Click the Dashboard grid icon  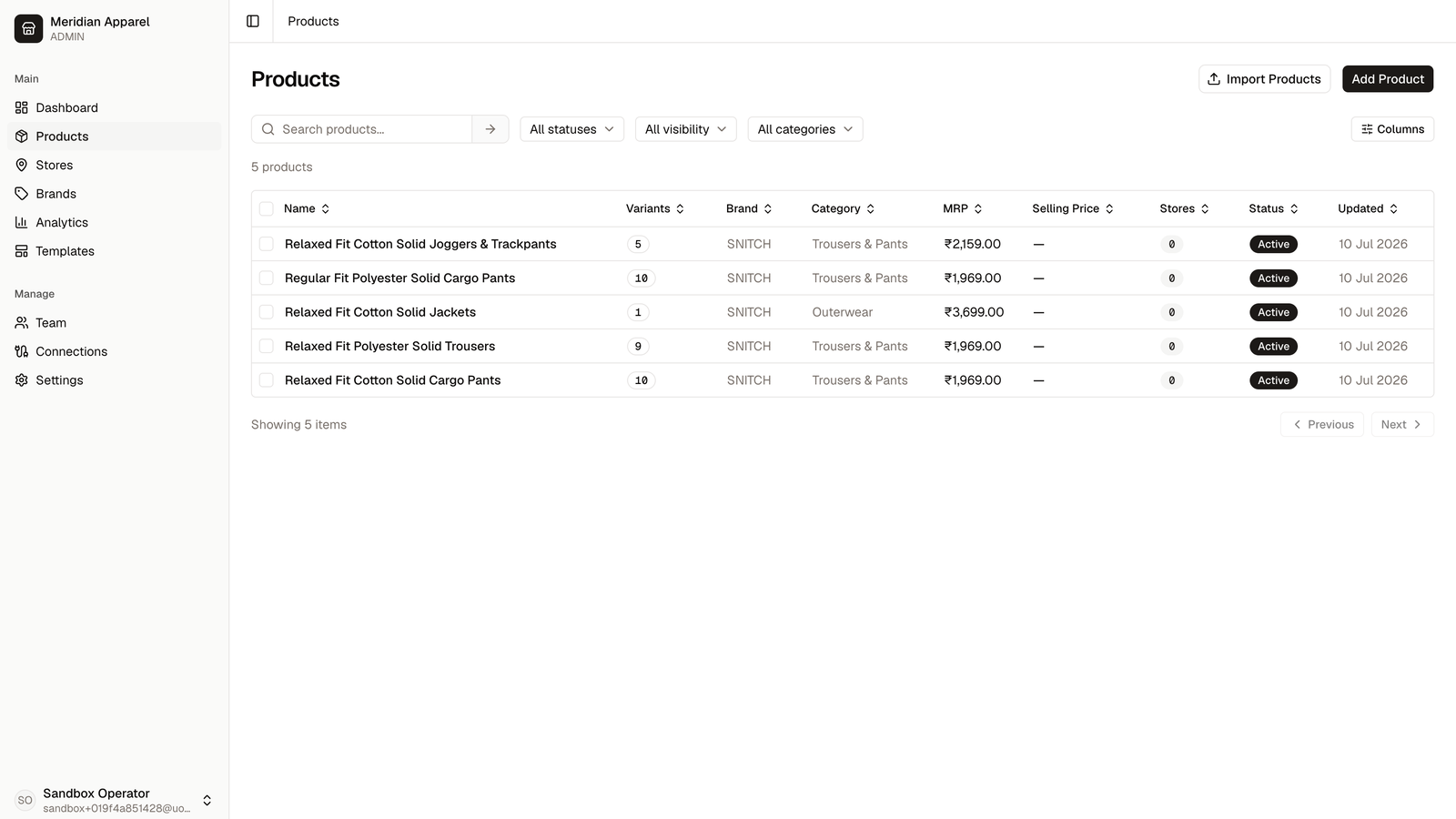click(22, 107)
